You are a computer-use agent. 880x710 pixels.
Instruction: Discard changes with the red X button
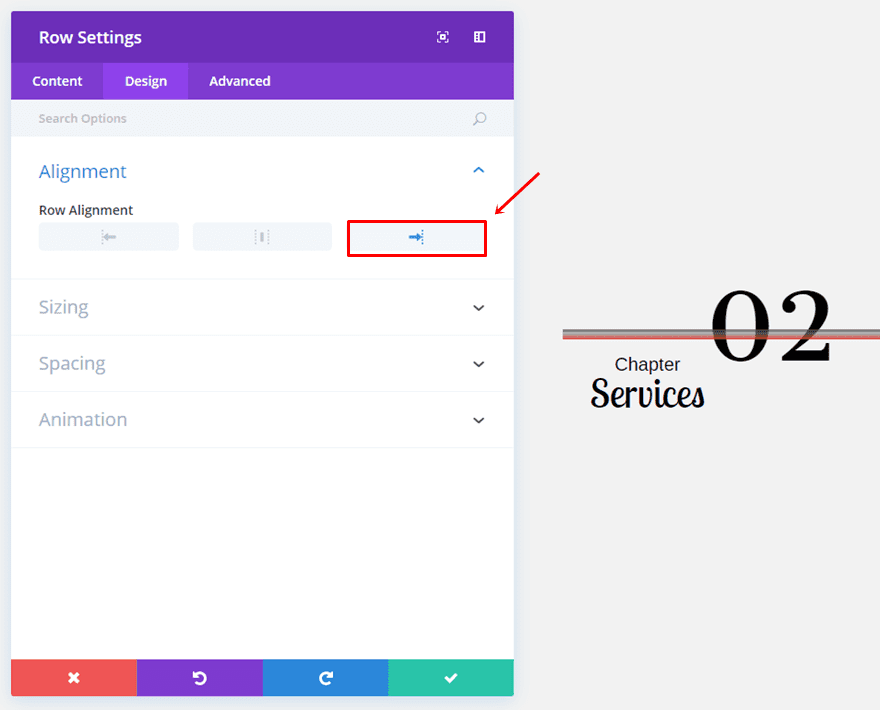pos(74,678)
